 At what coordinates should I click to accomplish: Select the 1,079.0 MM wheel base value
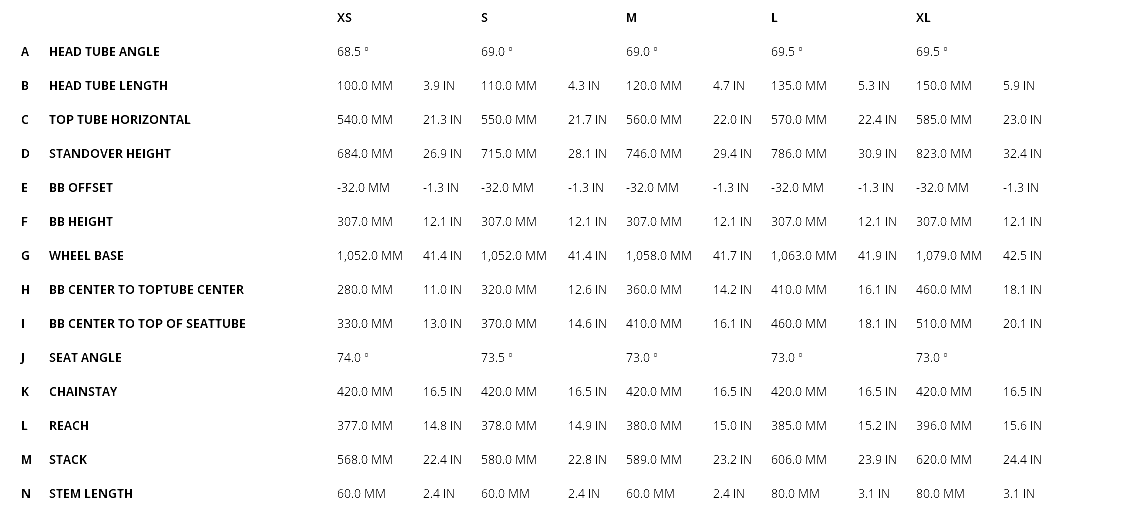coord(949,256)
